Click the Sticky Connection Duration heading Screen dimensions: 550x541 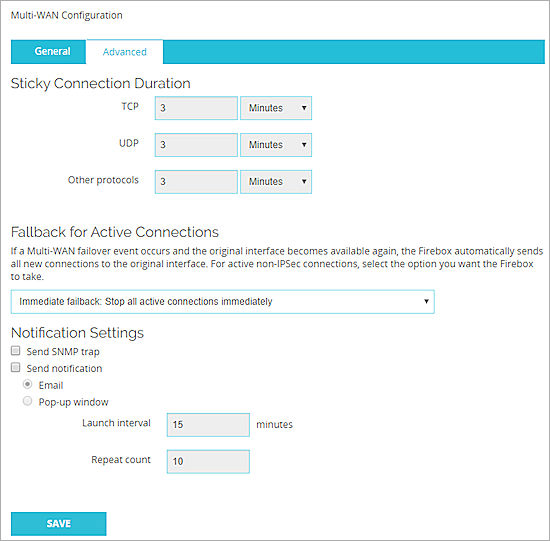pyautogui.click(x=101, y=84)
